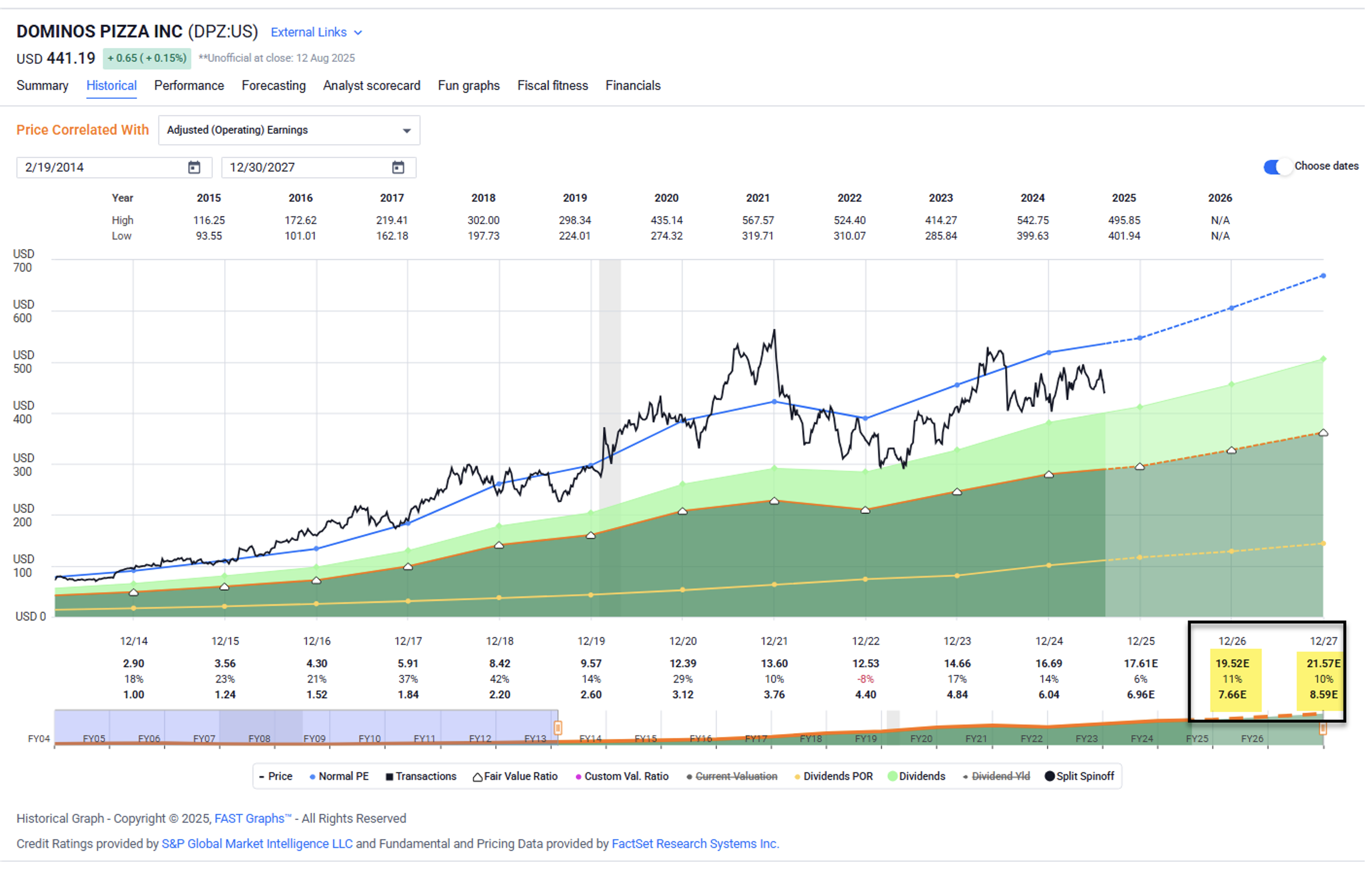Click the 12/24 earnings value 16.69

pyautogui.click(x=1049, y=663)
